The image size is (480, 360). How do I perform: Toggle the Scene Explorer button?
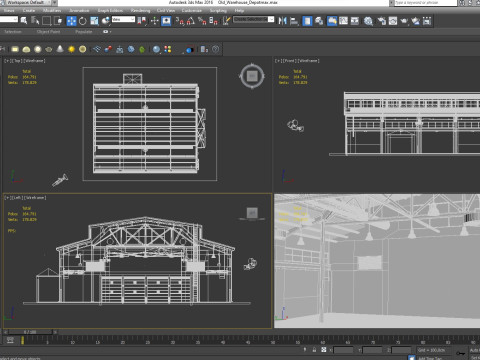point(307,21)
